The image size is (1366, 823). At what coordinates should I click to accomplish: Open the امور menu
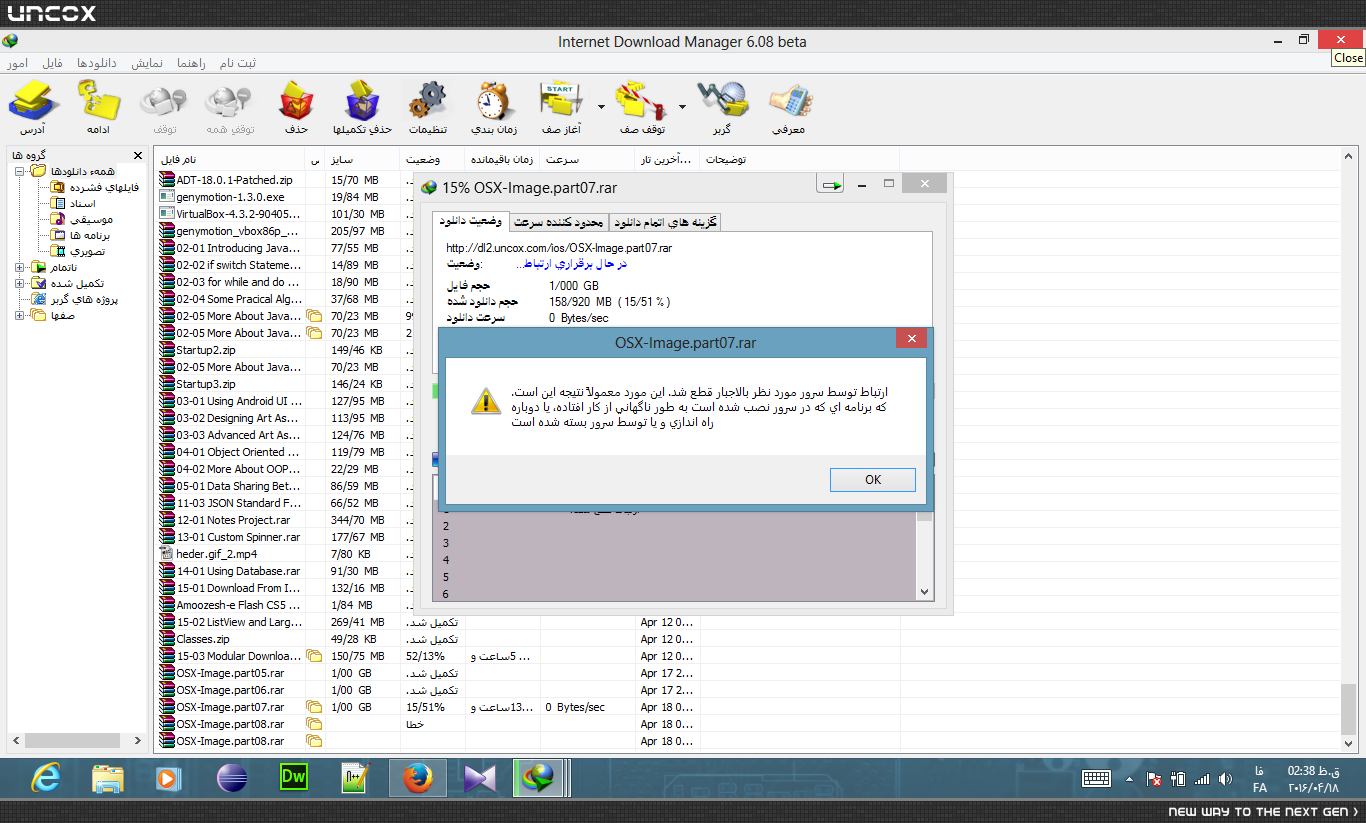coord(17,63)
